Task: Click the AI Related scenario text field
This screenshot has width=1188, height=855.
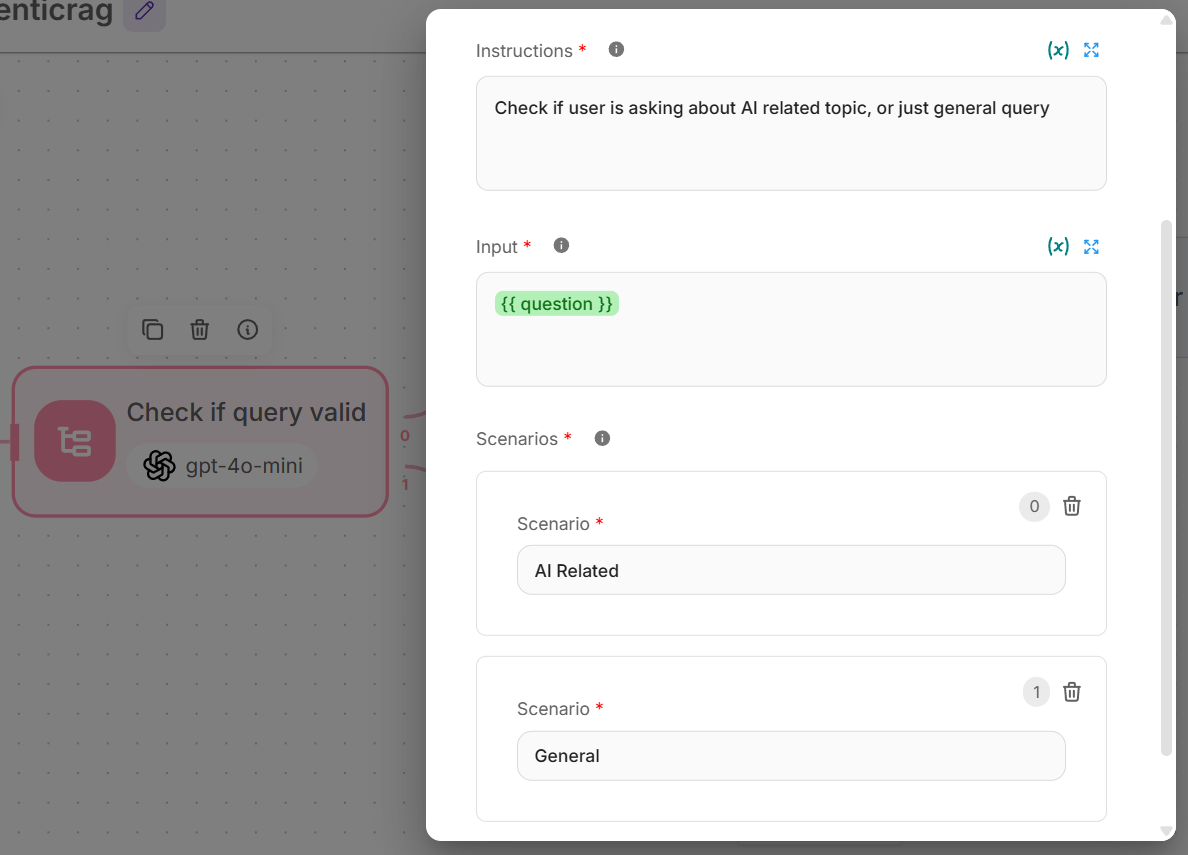Action: 790,570
